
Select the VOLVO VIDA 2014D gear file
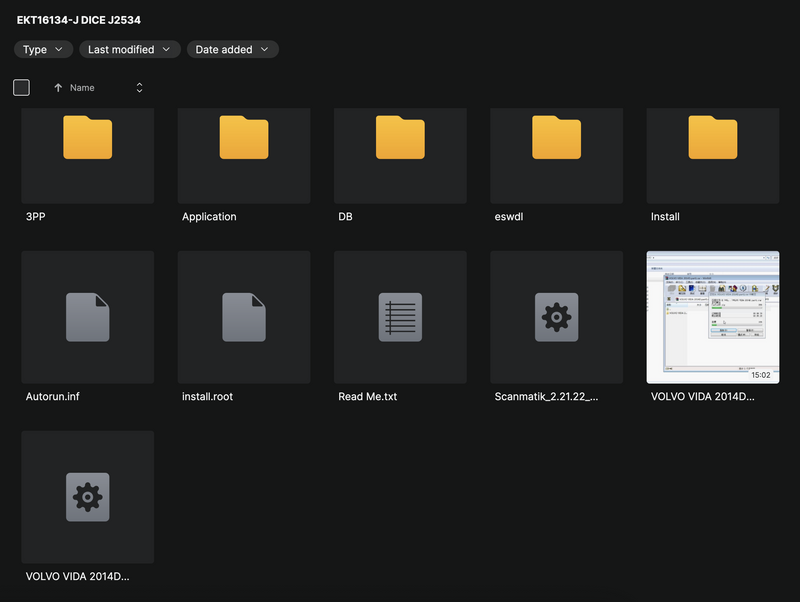coord(87,497)
